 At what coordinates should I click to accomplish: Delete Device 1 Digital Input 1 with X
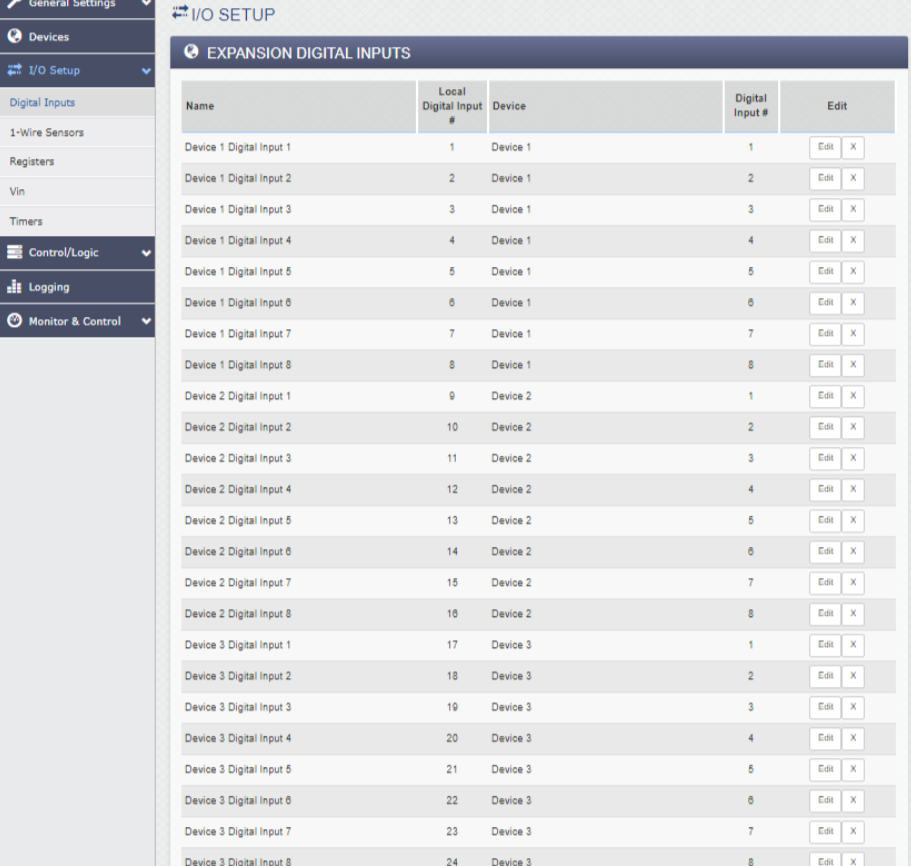[853, 147]
